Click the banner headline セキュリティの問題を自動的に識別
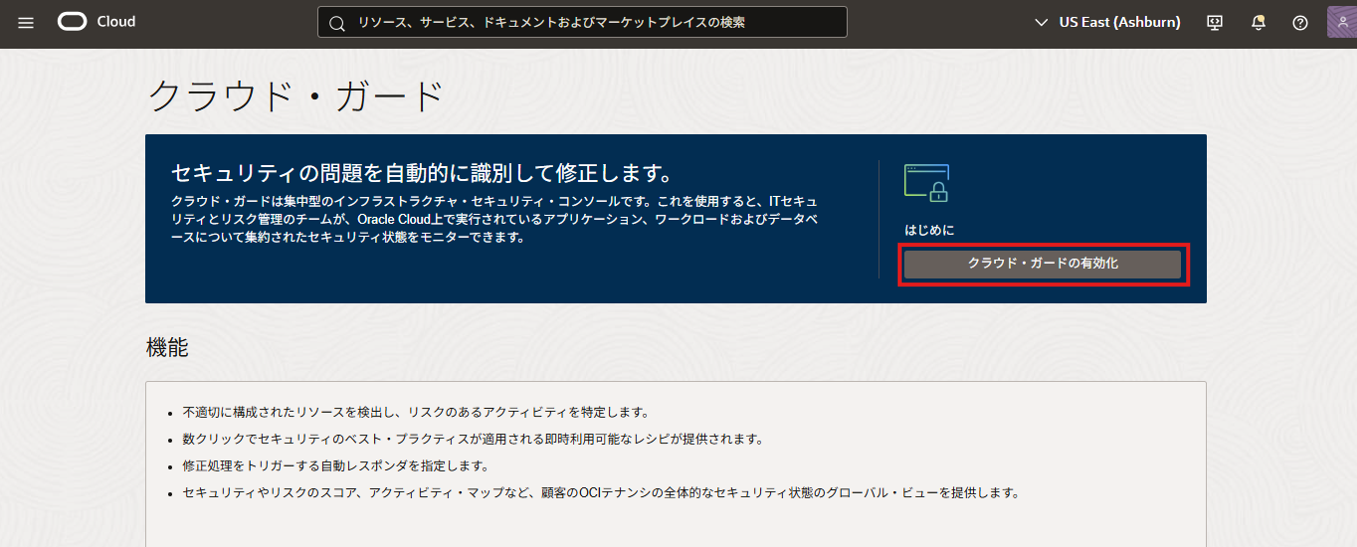 pos(421,172)
